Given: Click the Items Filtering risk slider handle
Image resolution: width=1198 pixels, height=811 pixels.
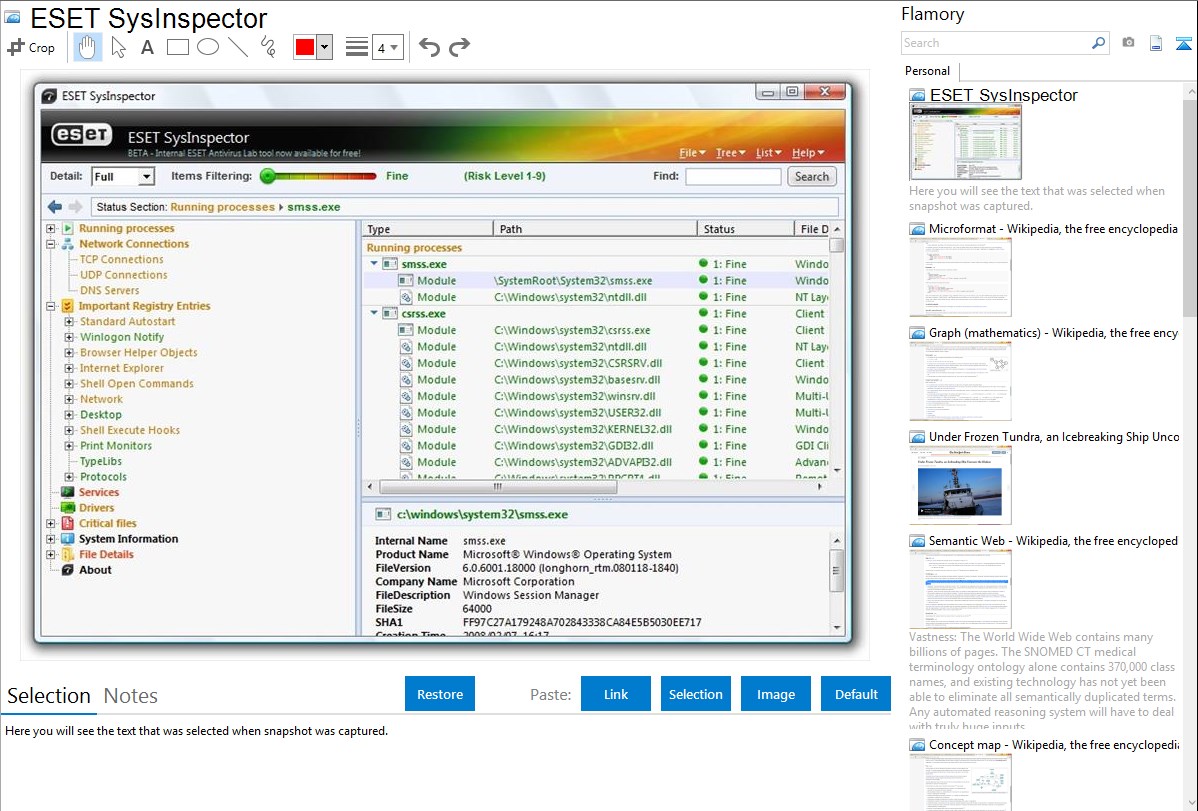Looking at the screenshot, I should tap(267, 176).
